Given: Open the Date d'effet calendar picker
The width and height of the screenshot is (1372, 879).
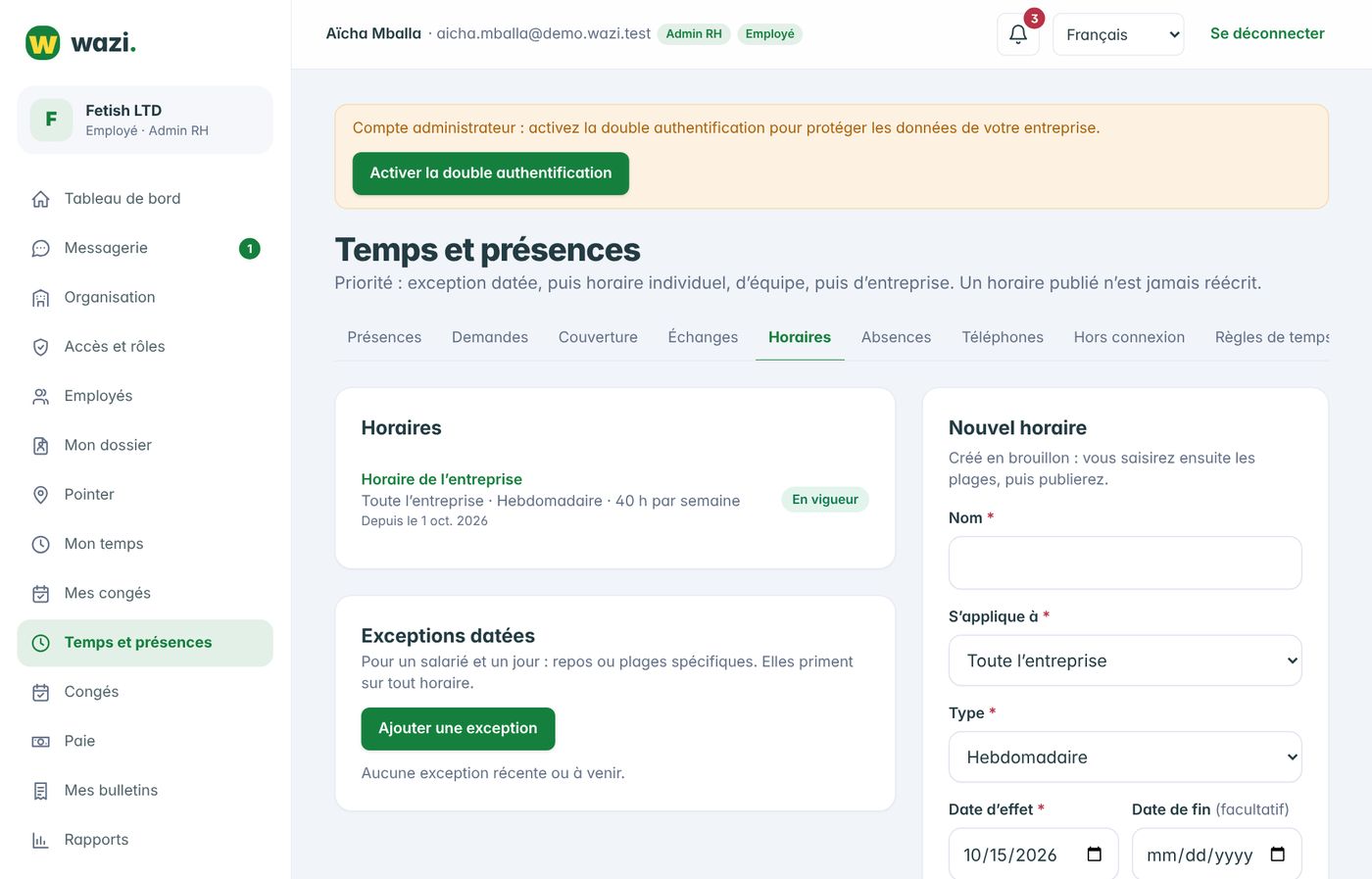Looking at the screenshot, I should pos(1095,855).
